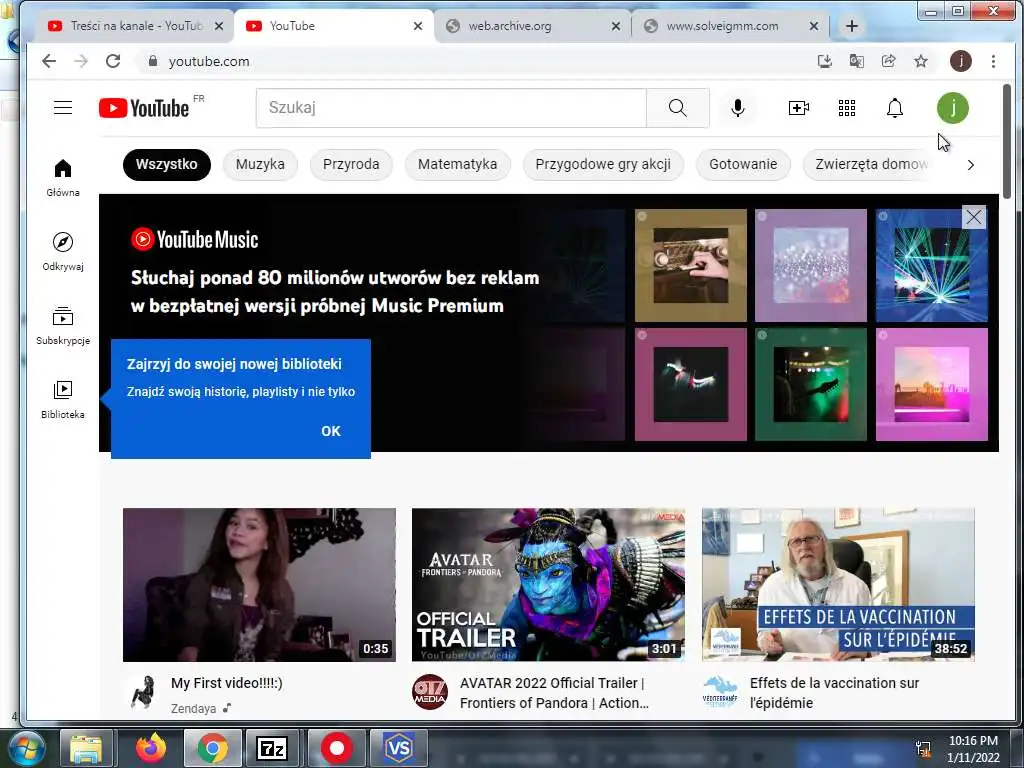Image resolution: width=1024 pixels, height=768 pixels.
Task: Open the notifications bell
Action: pos(895,108)
